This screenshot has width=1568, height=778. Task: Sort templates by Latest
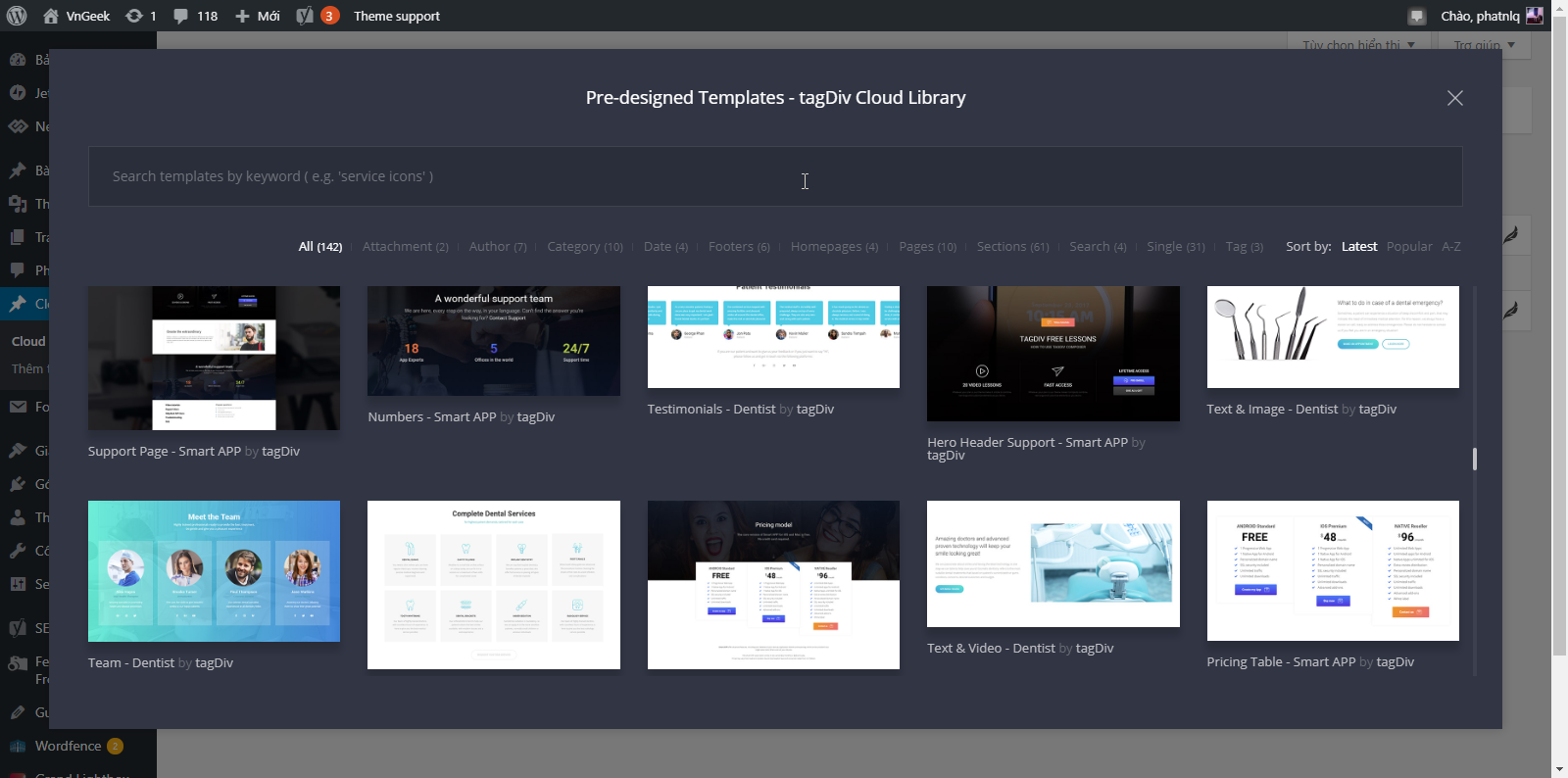[1359, 247]
